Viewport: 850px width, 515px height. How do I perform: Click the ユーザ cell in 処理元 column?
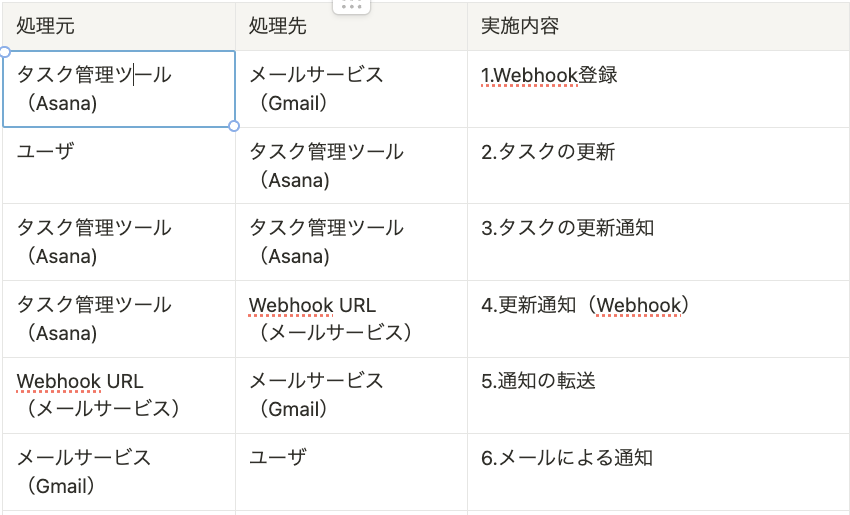[x=119, y=166]
